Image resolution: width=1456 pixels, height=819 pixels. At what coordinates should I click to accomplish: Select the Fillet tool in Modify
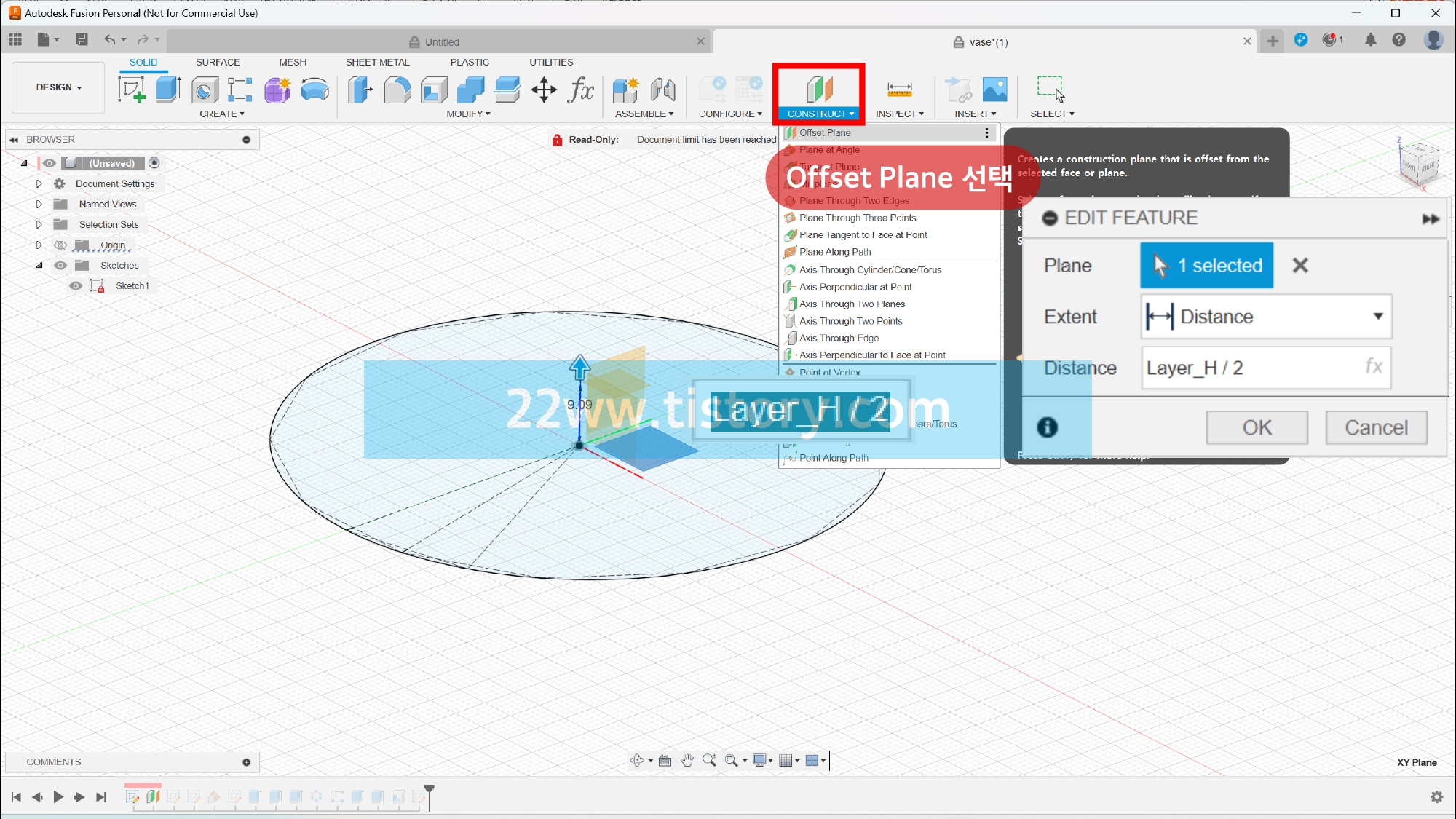point(397,90)
